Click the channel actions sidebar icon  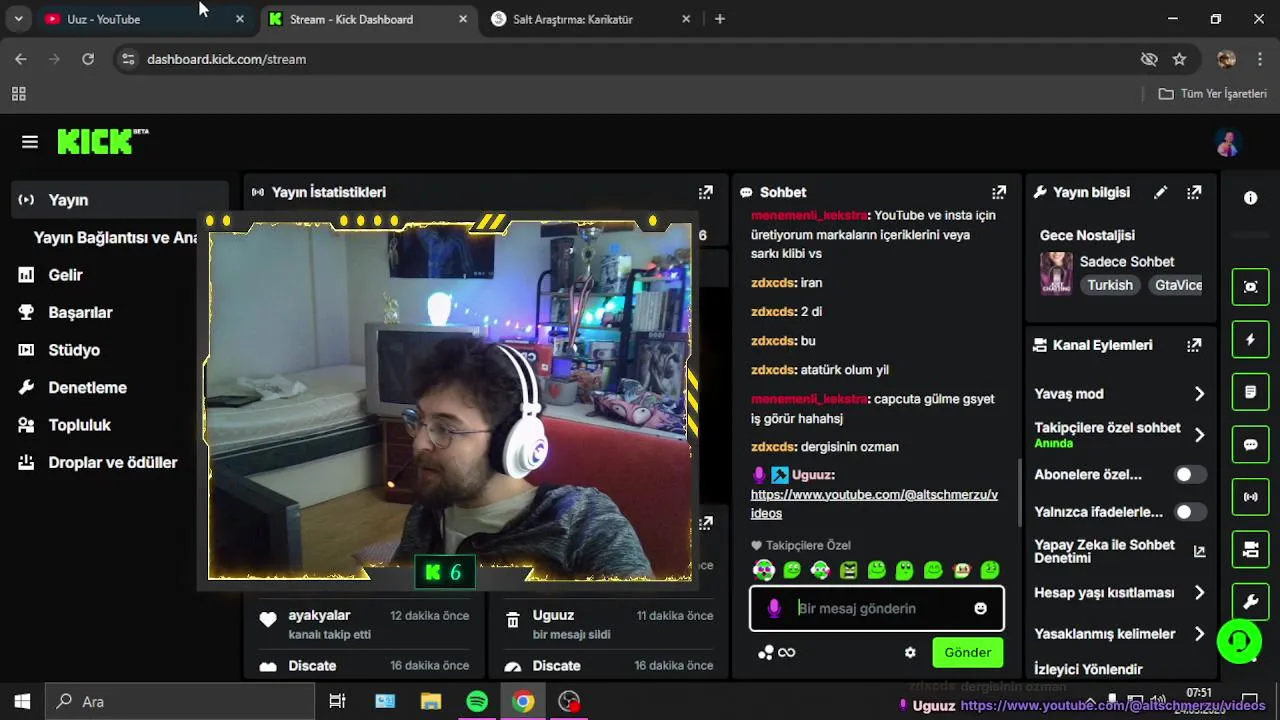(1250, 549)
